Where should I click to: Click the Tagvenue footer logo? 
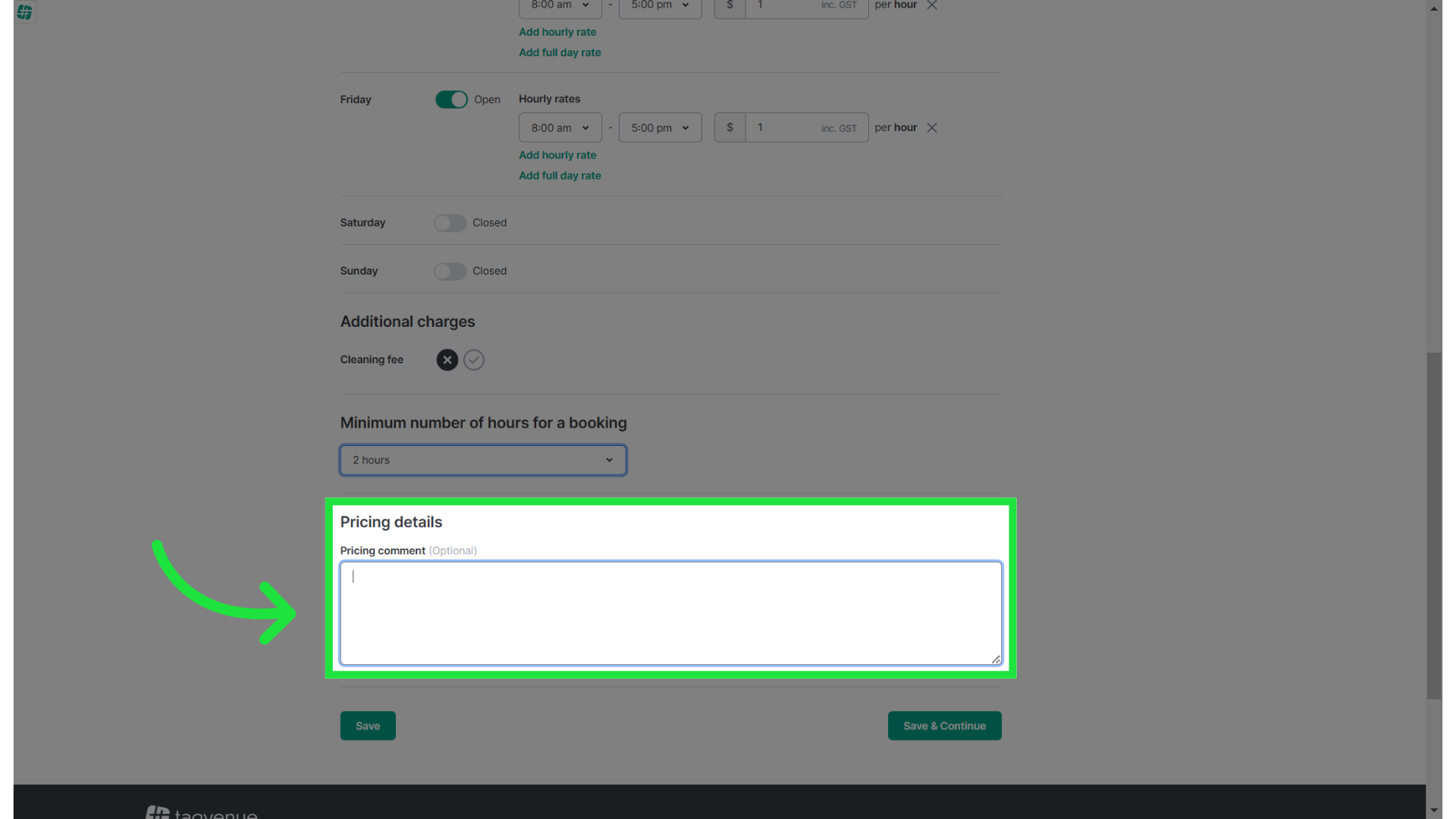click(x=201, y=812)
